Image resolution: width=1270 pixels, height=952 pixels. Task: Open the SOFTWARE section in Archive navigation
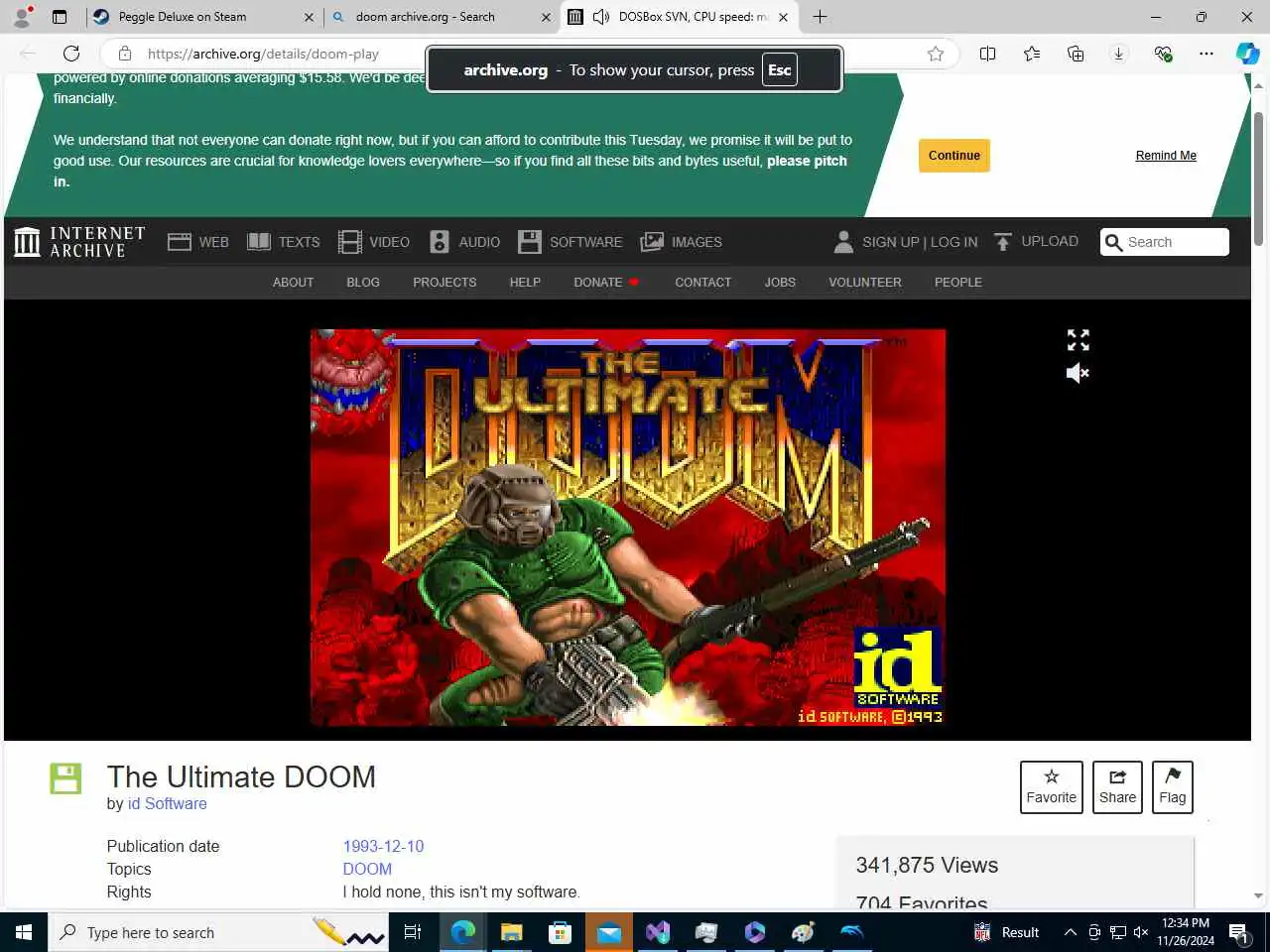tap(571, 242)
